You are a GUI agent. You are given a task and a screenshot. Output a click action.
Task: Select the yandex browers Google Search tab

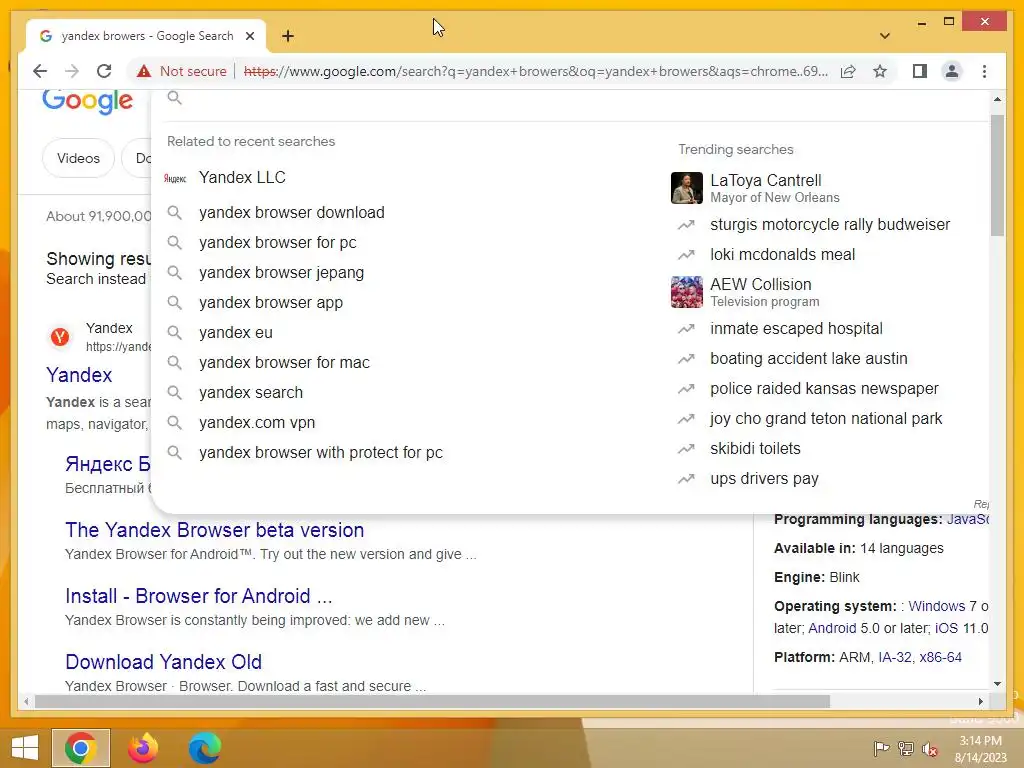(146, 36)
